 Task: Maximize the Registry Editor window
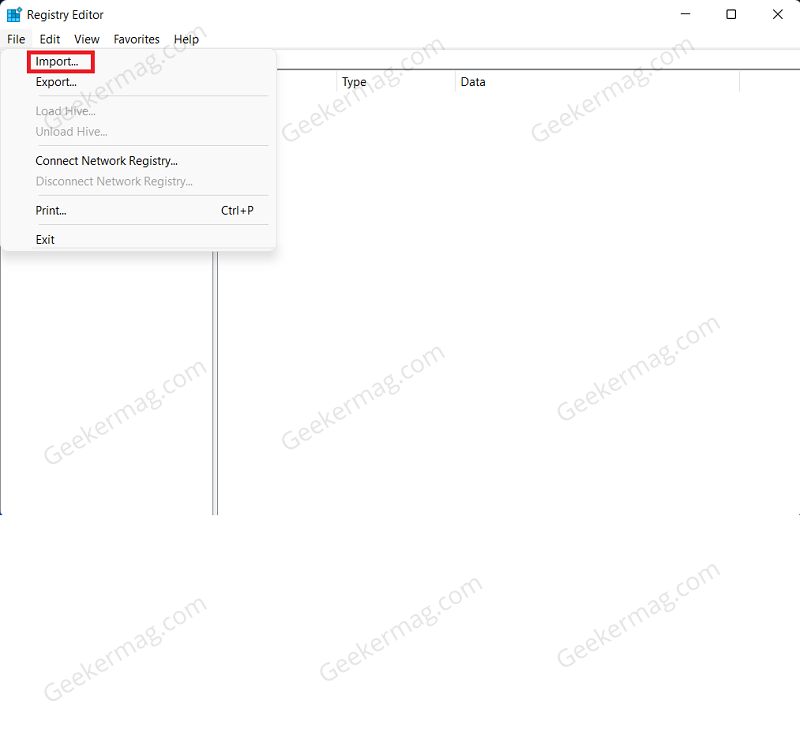click(x=731, y=14)
